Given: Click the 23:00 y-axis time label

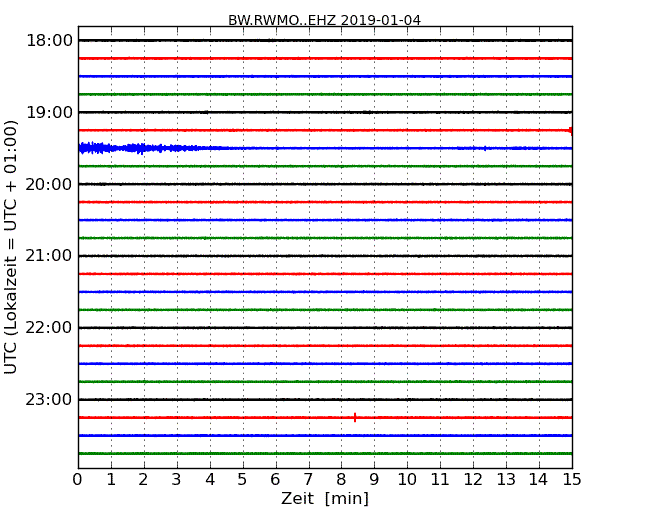Looking at the screenshot, I should click(x=49, y=399).
